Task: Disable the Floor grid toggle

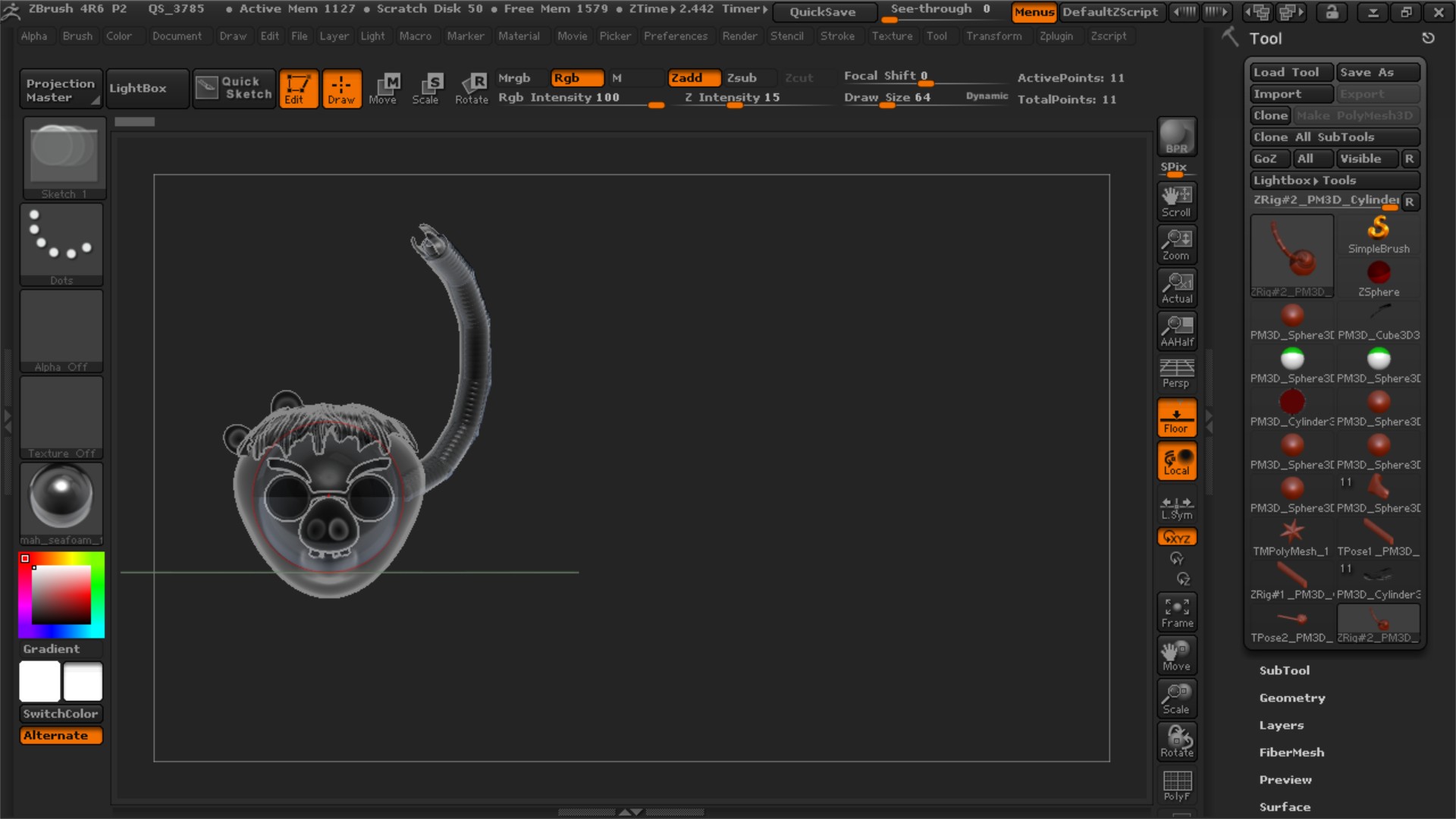Action: [x=1176, y=418]
